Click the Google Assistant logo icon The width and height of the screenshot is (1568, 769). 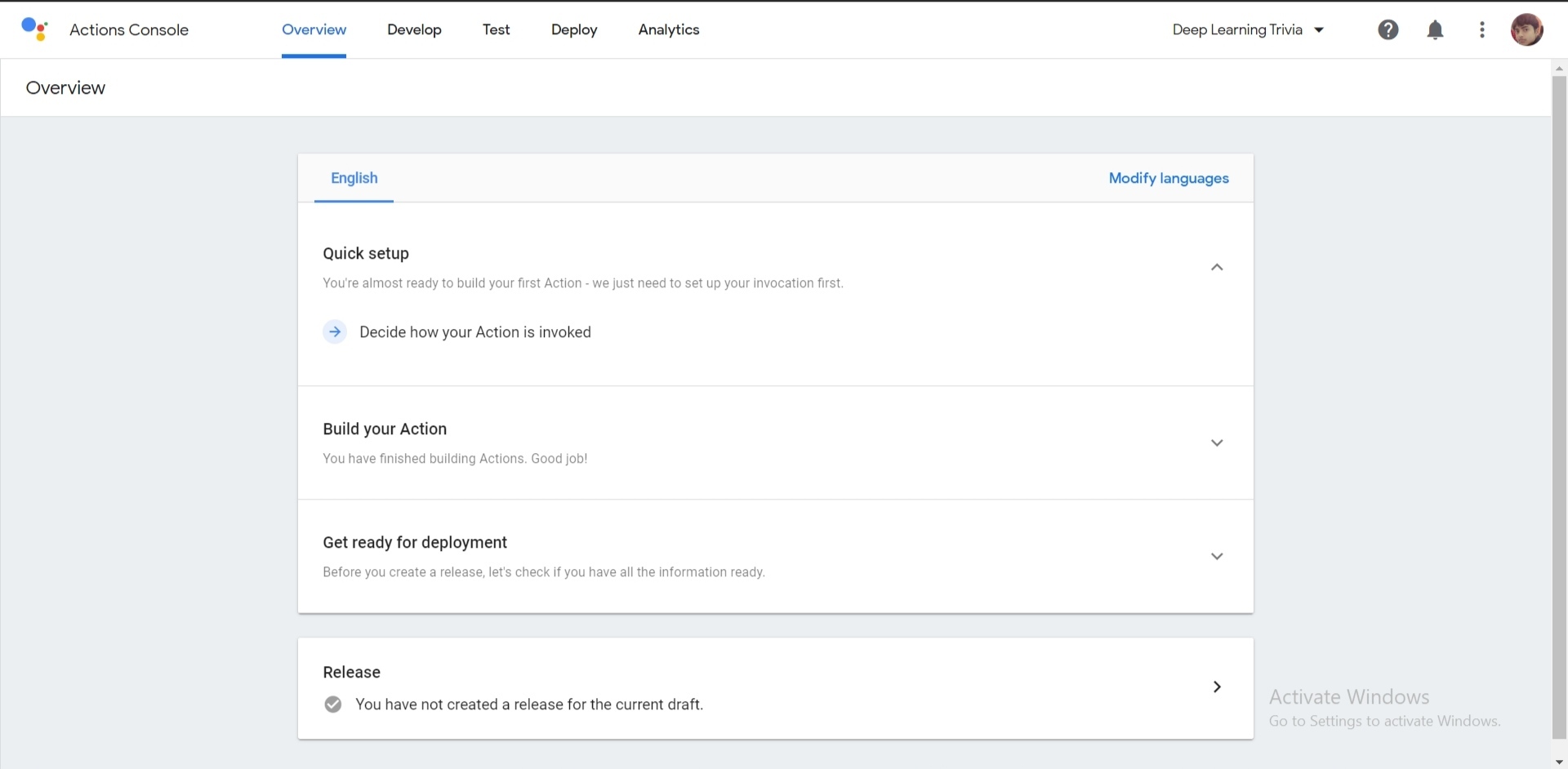point(34,29)
